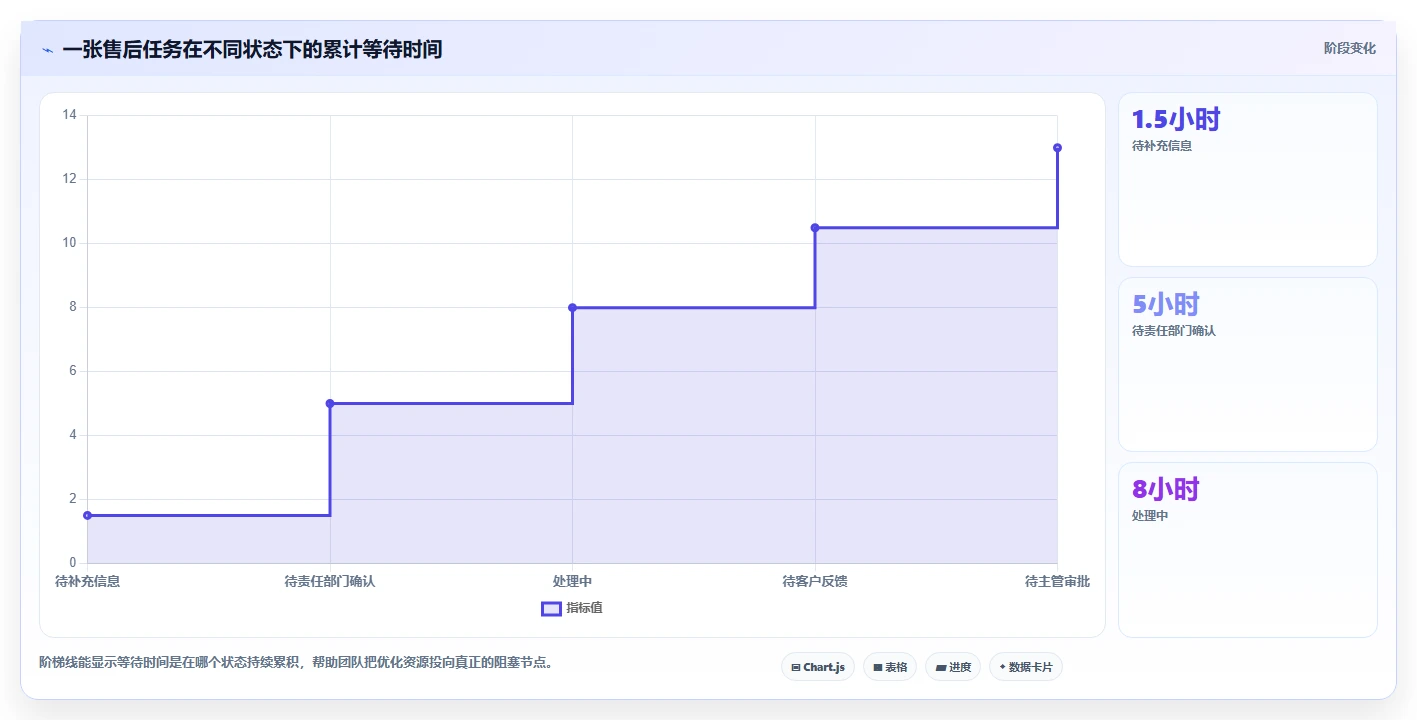Click the 进度 tag pill
The height and width of the screenshot is (720, 1417).
tap(953, 667)
